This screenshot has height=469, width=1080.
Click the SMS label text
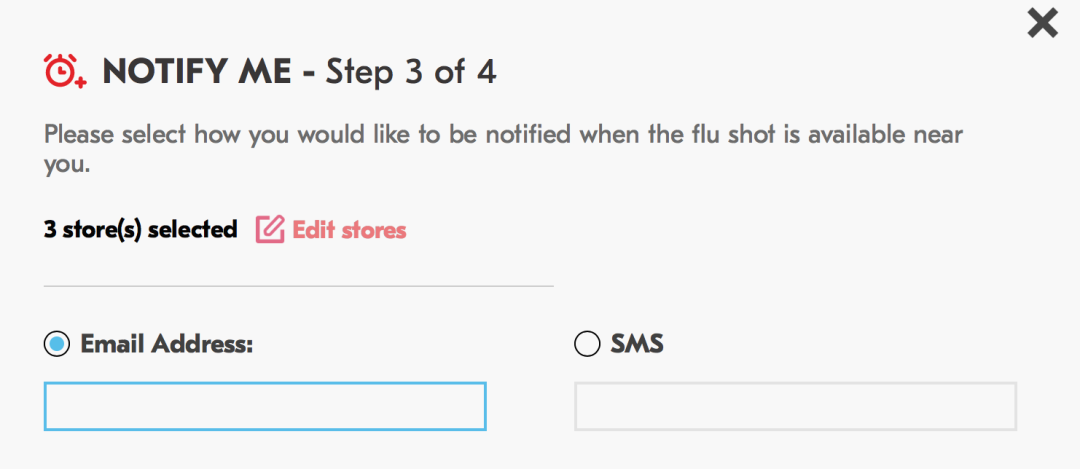click(x=637, y=344)
